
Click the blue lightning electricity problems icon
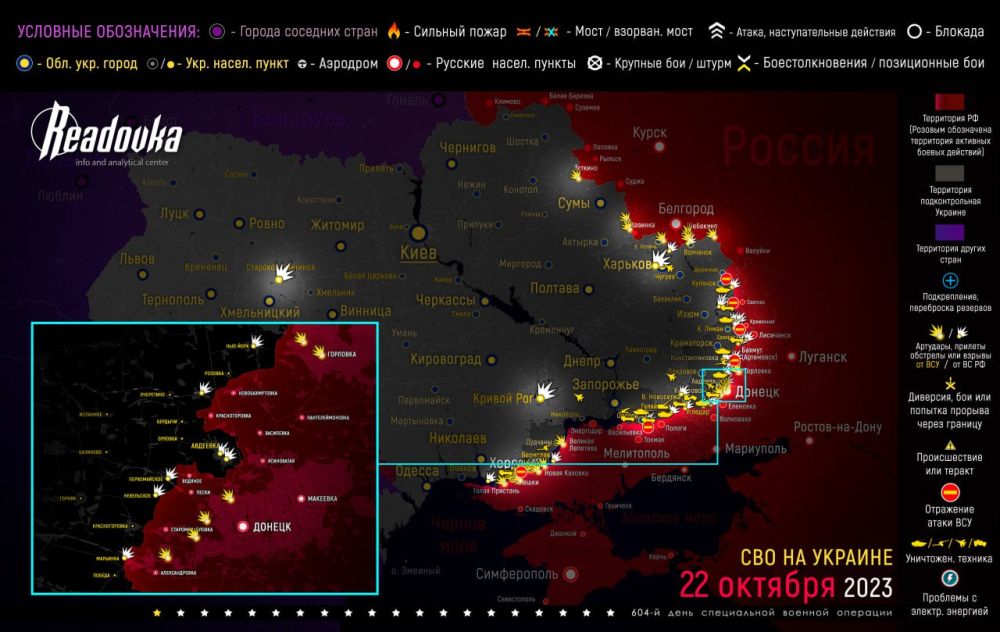[951, 579]
